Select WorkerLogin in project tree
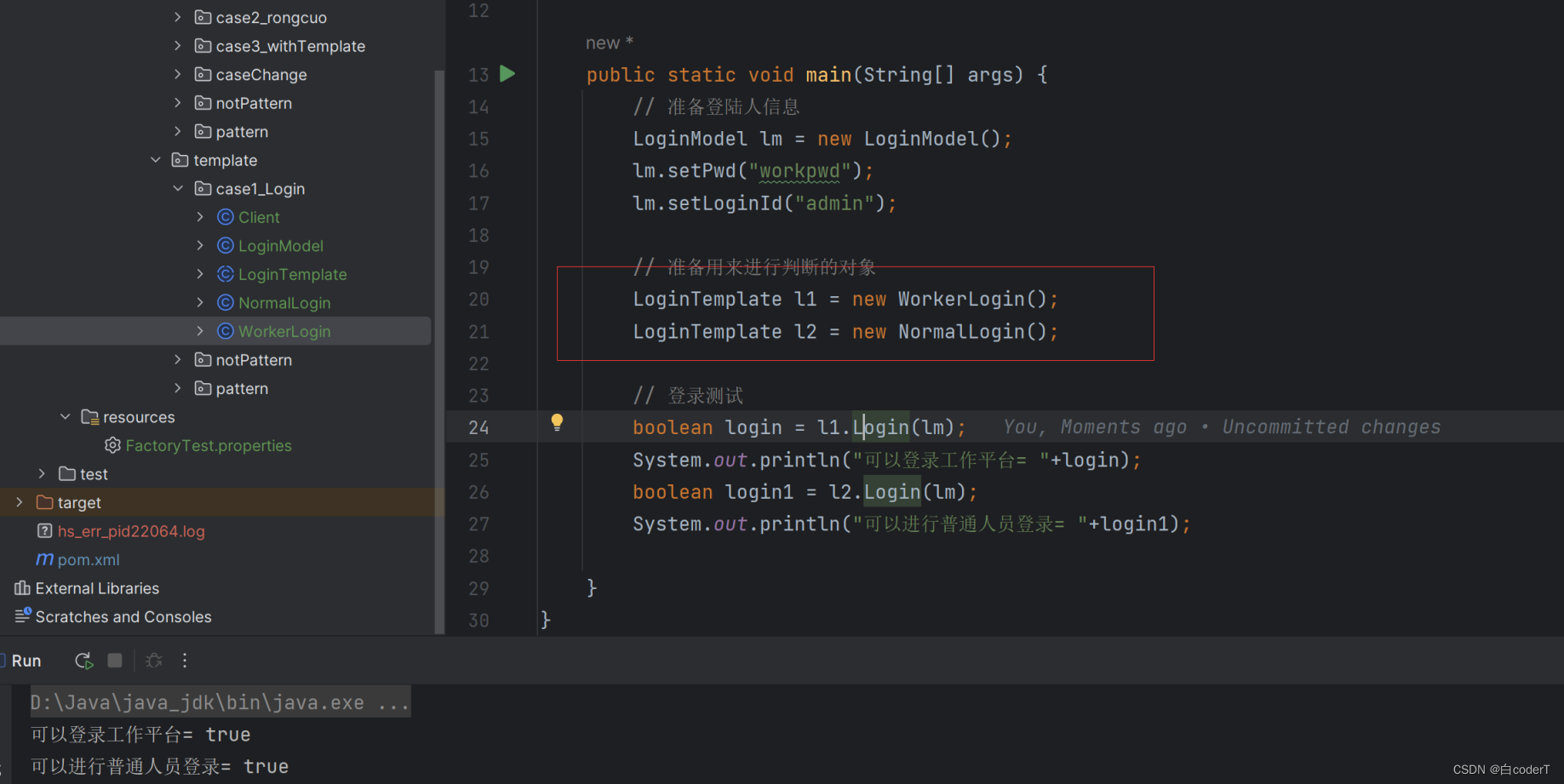The width and height of the screenshot is (1564, 784). click(284, 331)
